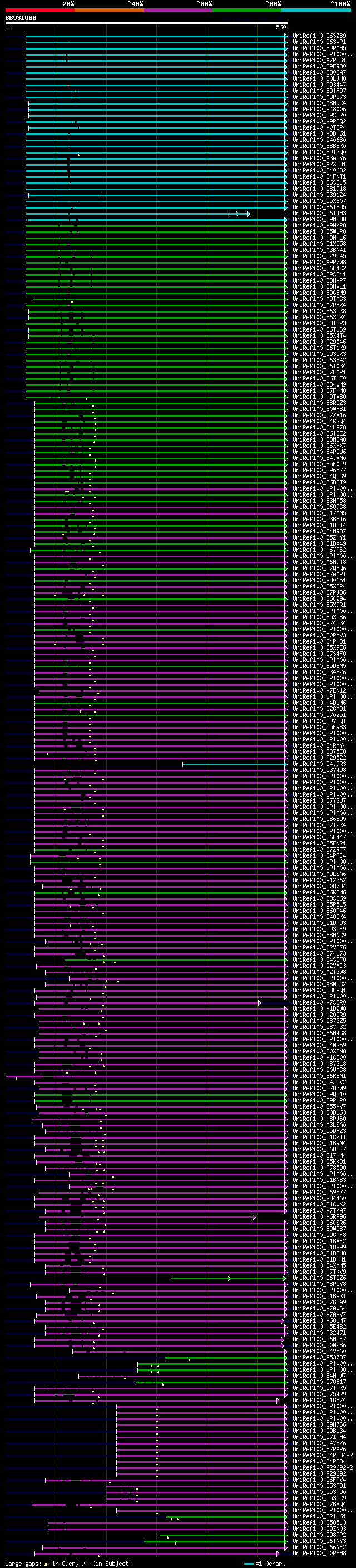The image size is (356, 1568).
Task: Select the UniRef100_P29545 label
Action: (319, 256)
